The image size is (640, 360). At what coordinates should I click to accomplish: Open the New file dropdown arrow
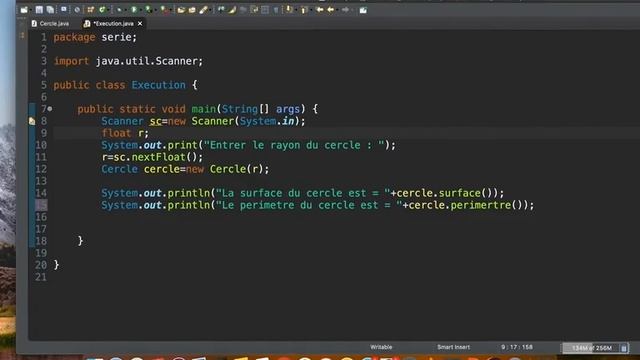pos(31,10)
